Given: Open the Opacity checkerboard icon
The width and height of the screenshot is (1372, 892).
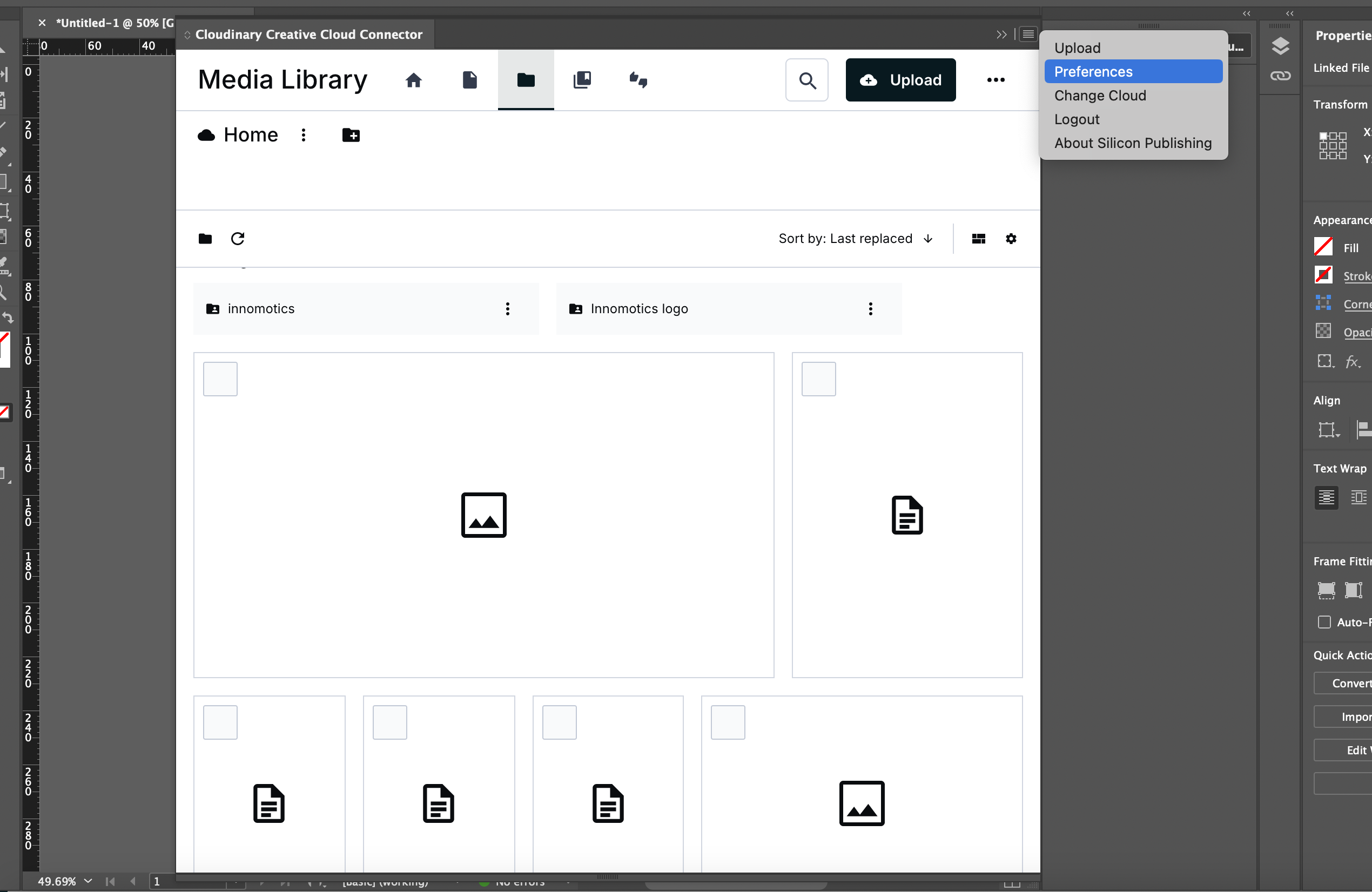Looking at the screenshot, I should click(1323, 331).
